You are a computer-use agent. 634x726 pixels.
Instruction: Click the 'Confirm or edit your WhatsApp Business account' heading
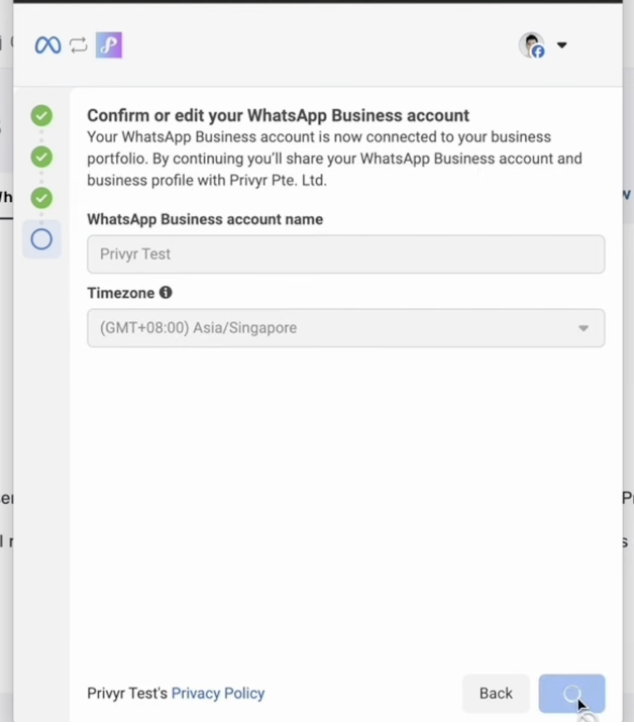[278, 115]
